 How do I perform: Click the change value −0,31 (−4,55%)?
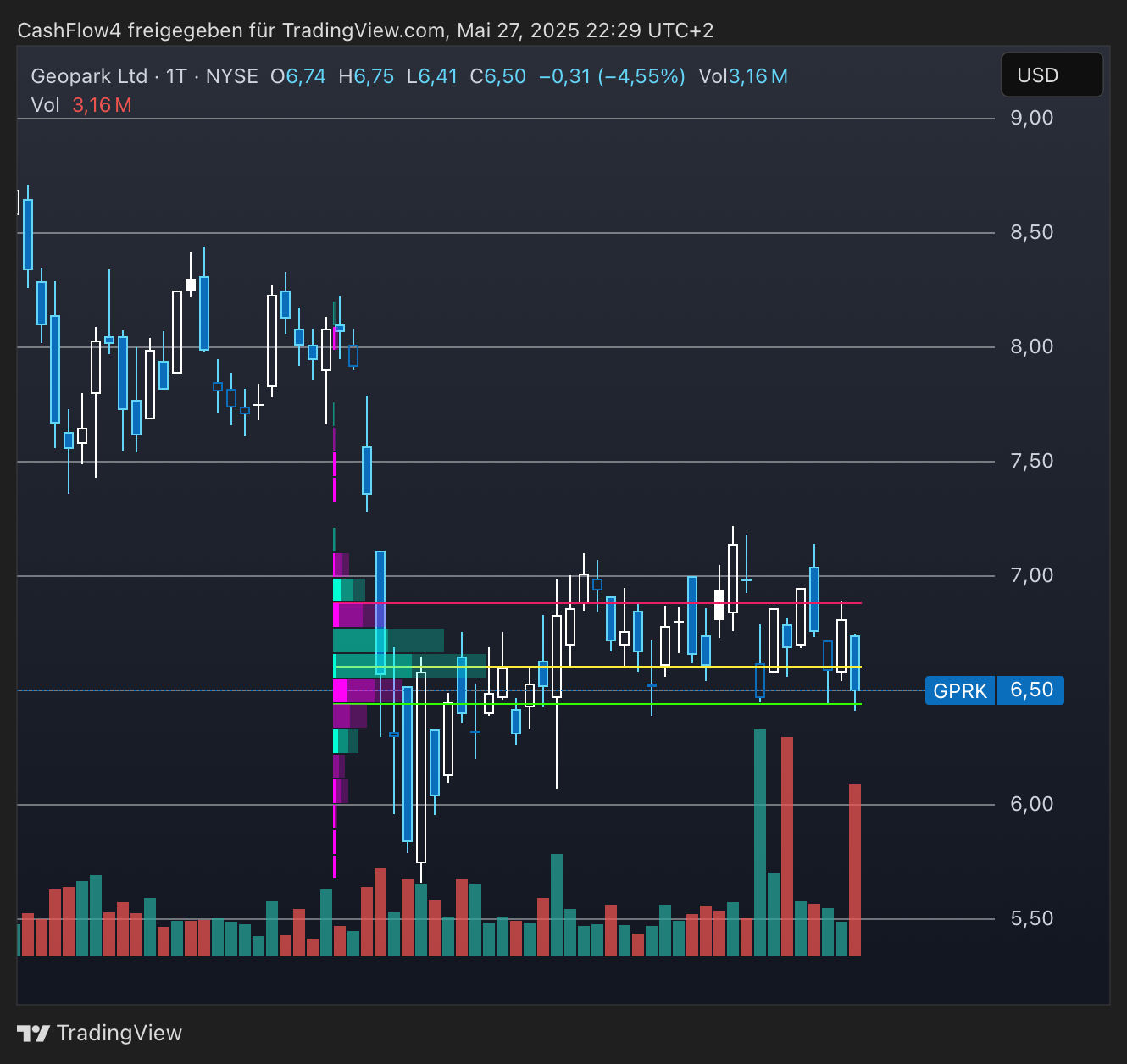(612, 76)
